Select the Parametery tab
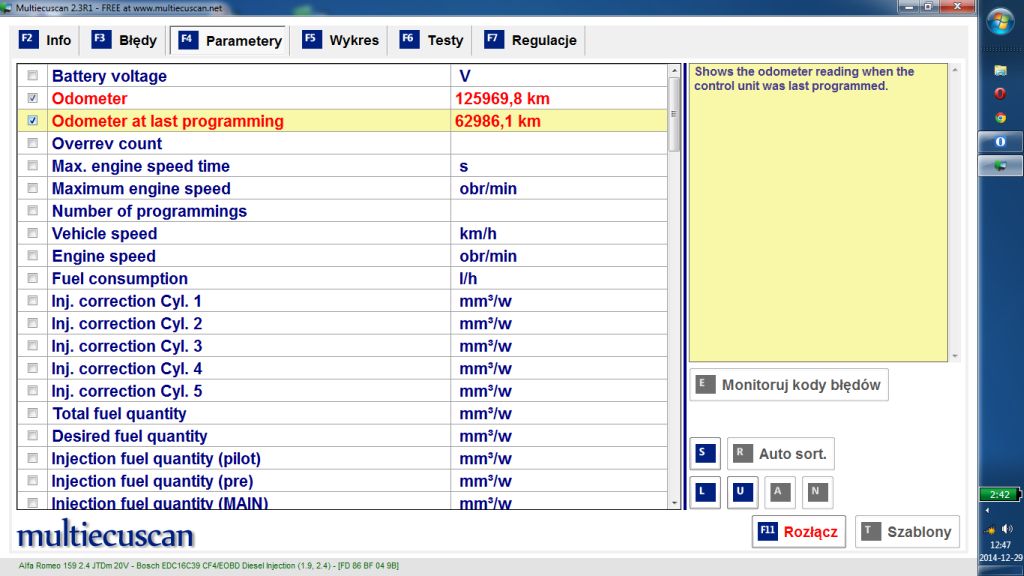1024x576 pixels. (229, 40)
